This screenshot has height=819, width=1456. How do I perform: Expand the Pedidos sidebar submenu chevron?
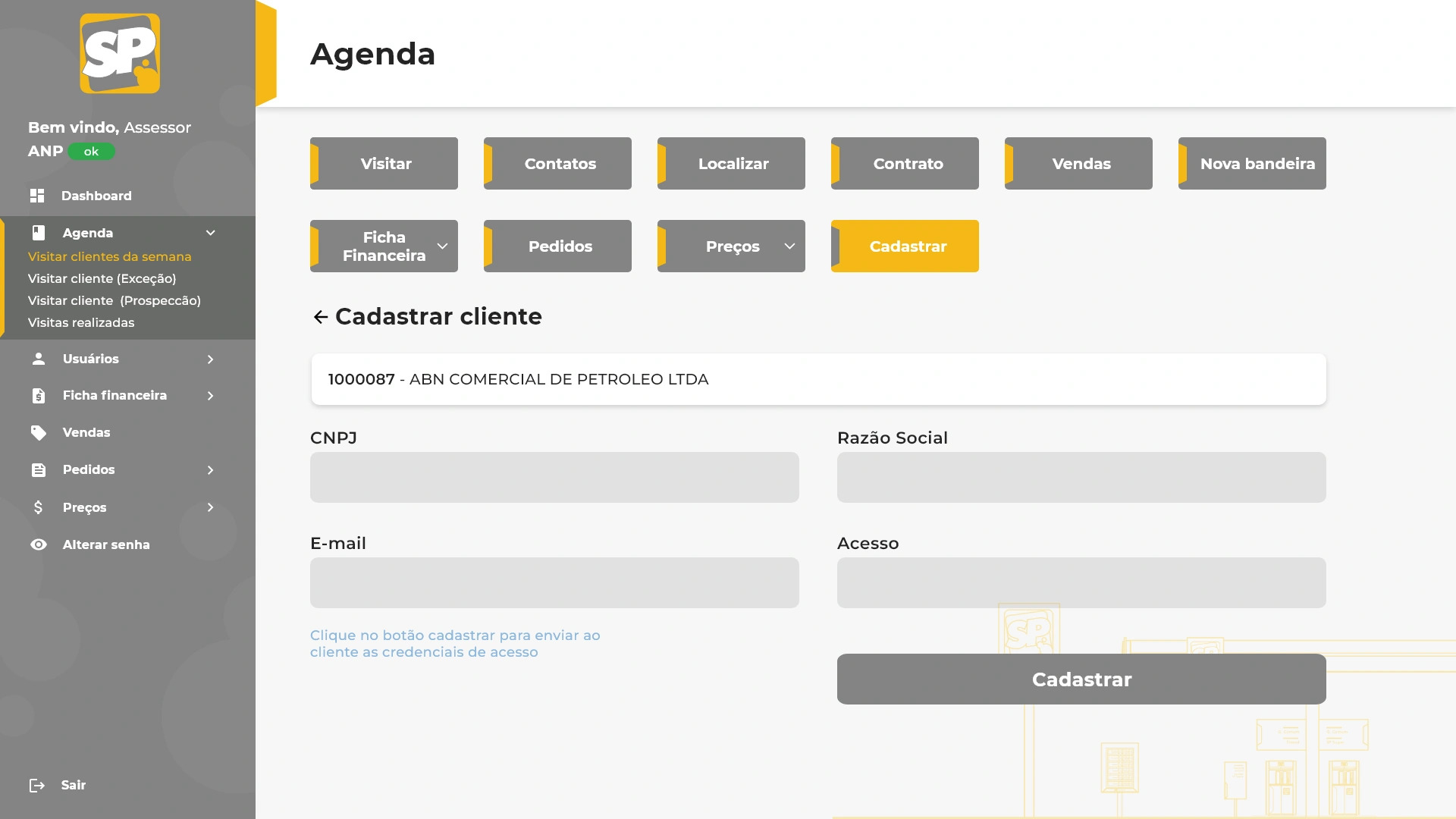tap(211, 470)
